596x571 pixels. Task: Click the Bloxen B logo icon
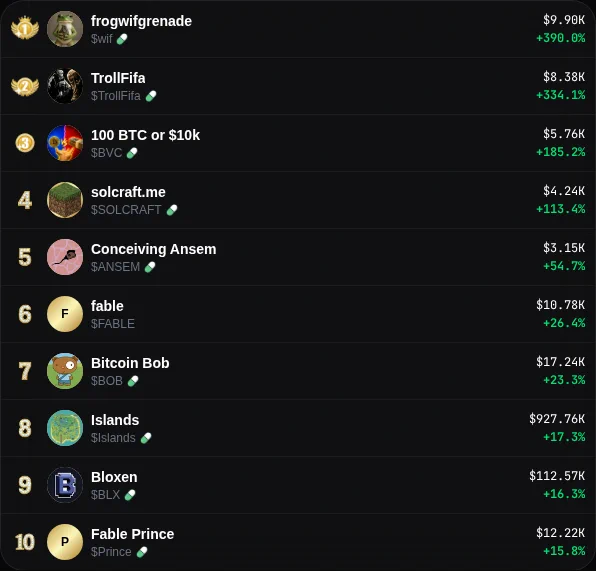point(65,485)
